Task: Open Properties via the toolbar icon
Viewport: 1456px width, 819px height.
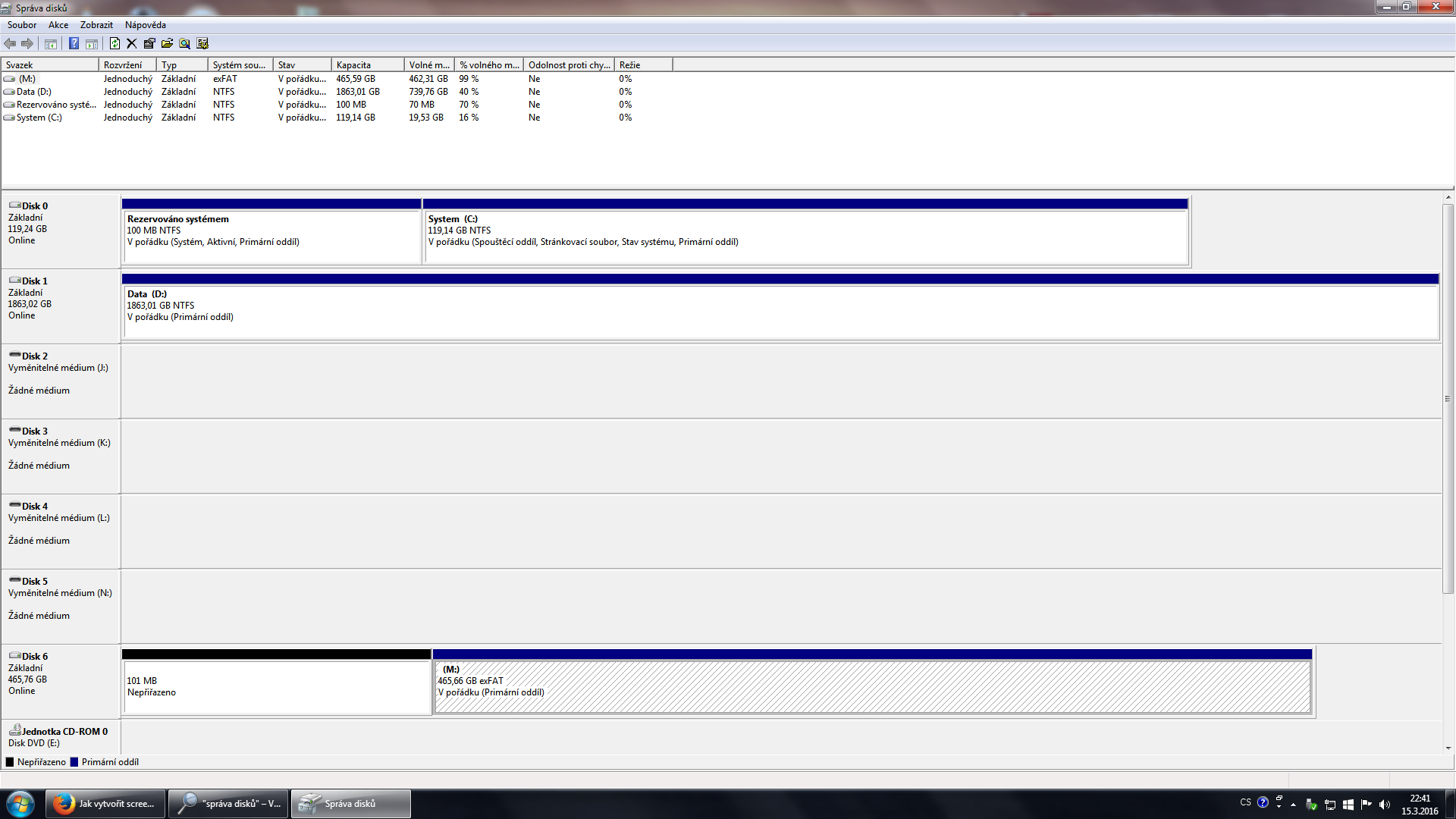Action: click(x=149, y=43)
